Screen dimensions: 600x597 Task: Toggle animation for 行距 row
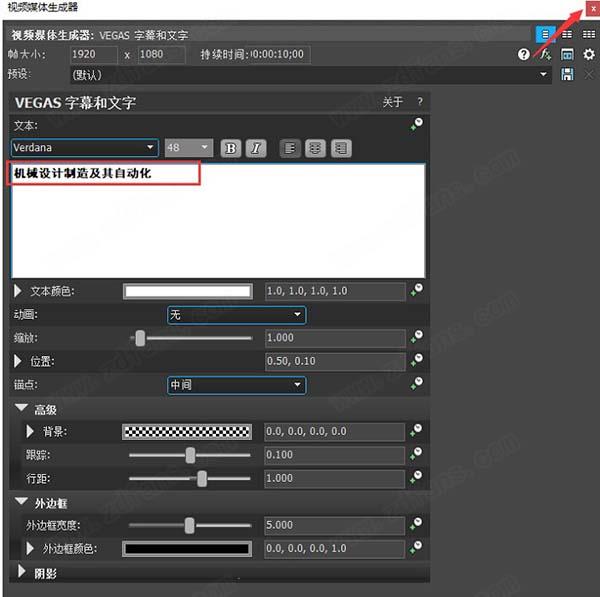click(x=416, y=477)
